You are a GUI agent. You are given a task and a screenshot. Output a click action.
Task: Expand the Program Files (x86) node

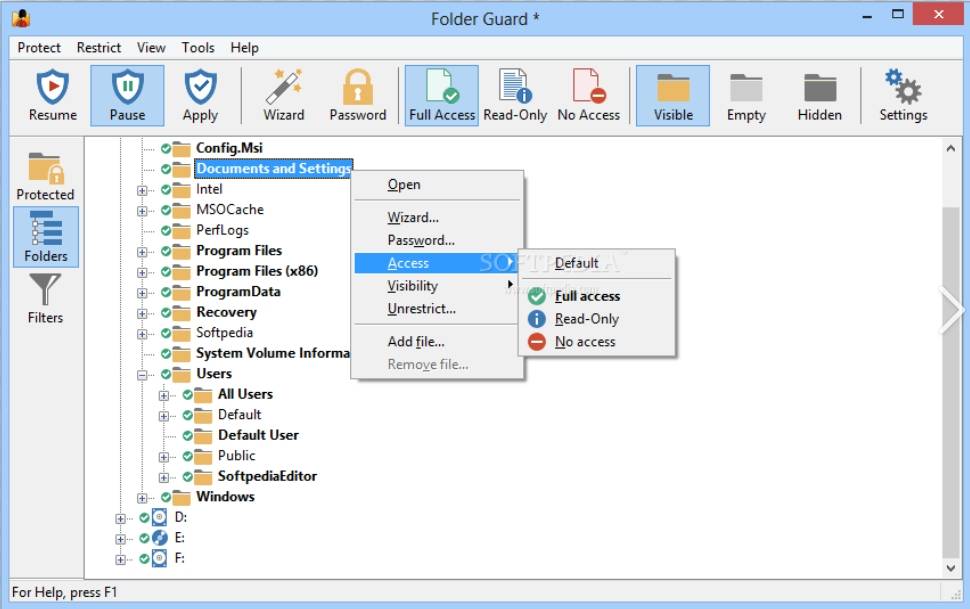(x=142, y=272)
